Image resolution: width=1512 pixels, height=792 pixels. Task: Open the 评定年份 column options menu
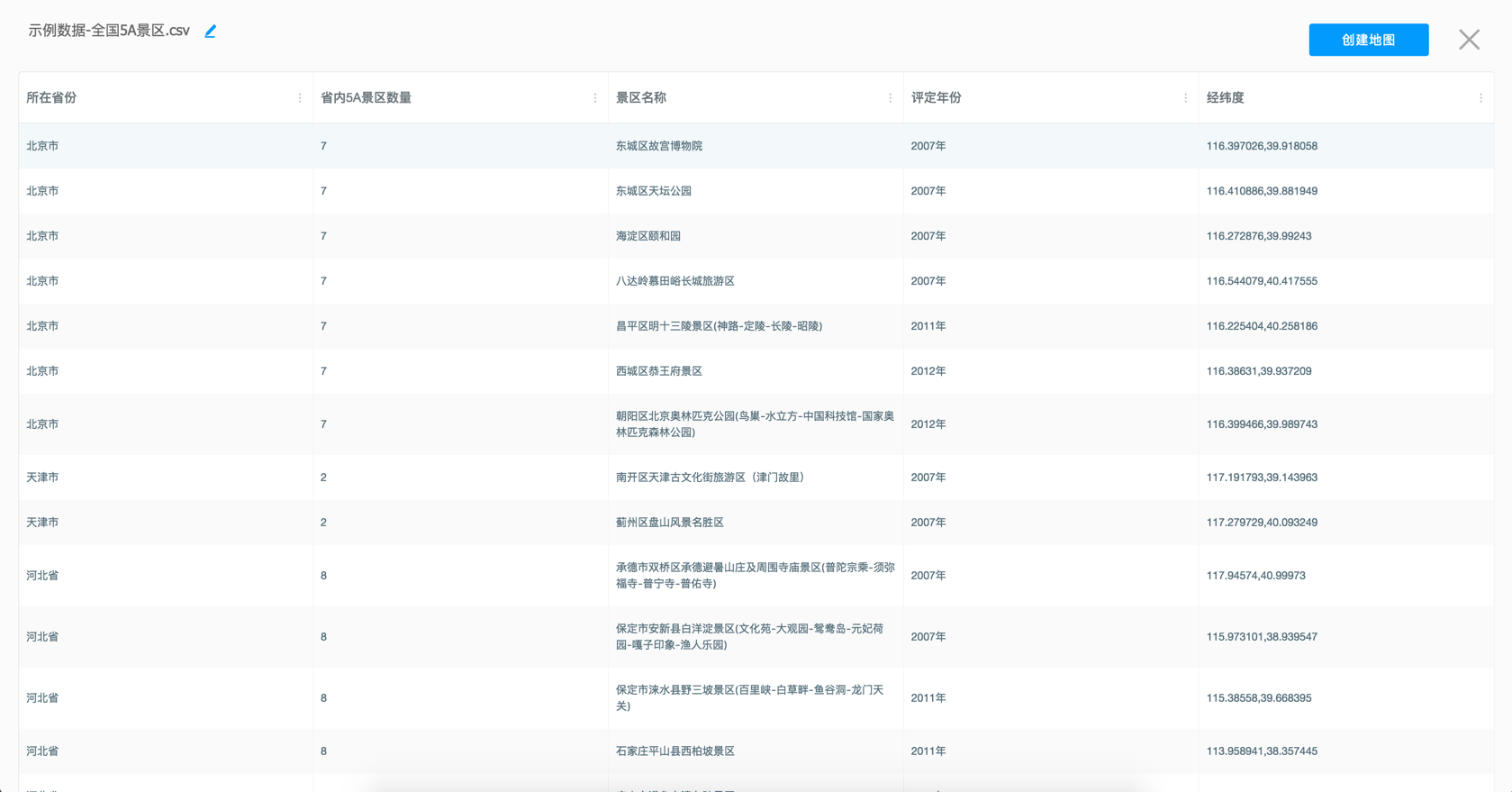coord(1185,98)
